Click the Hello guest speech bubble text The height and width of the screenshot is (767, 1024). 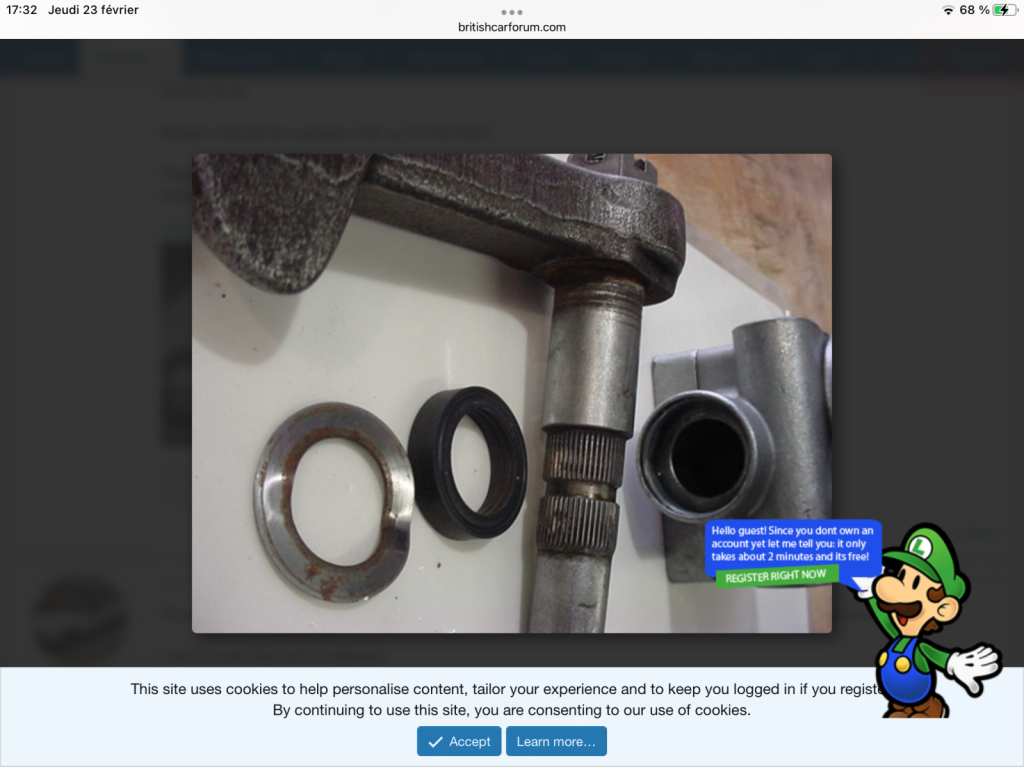coord(792,544)
